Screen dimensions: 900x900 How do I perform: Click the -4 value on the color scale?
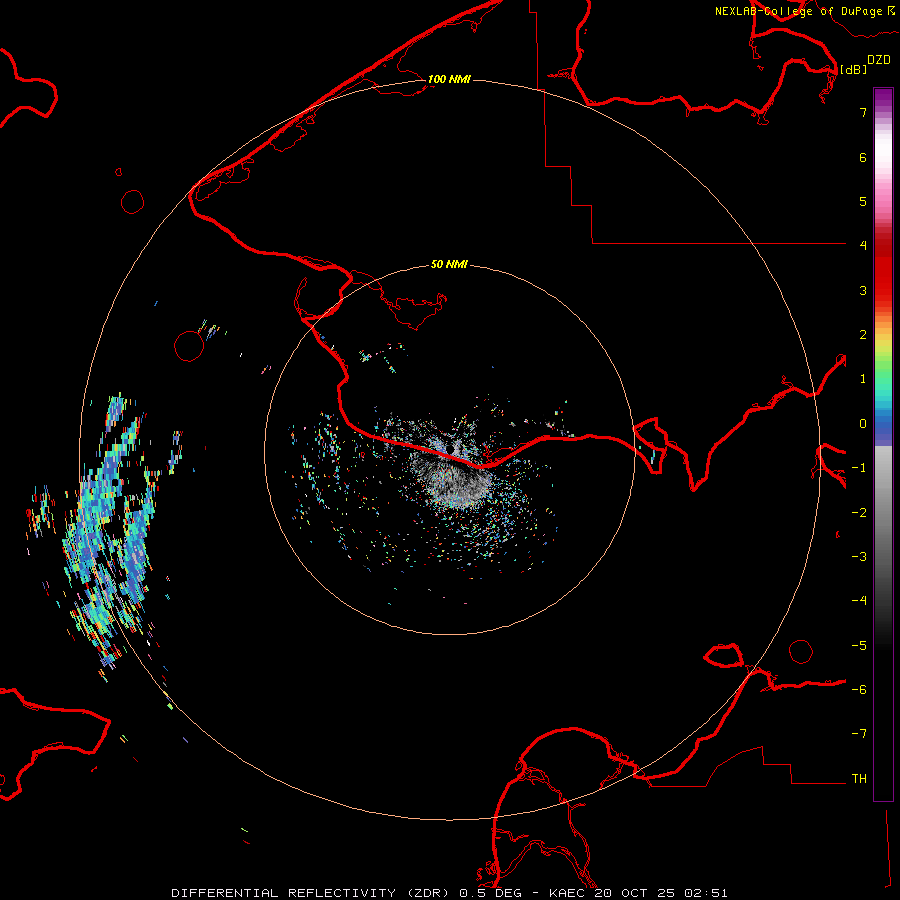click(859, 601)
